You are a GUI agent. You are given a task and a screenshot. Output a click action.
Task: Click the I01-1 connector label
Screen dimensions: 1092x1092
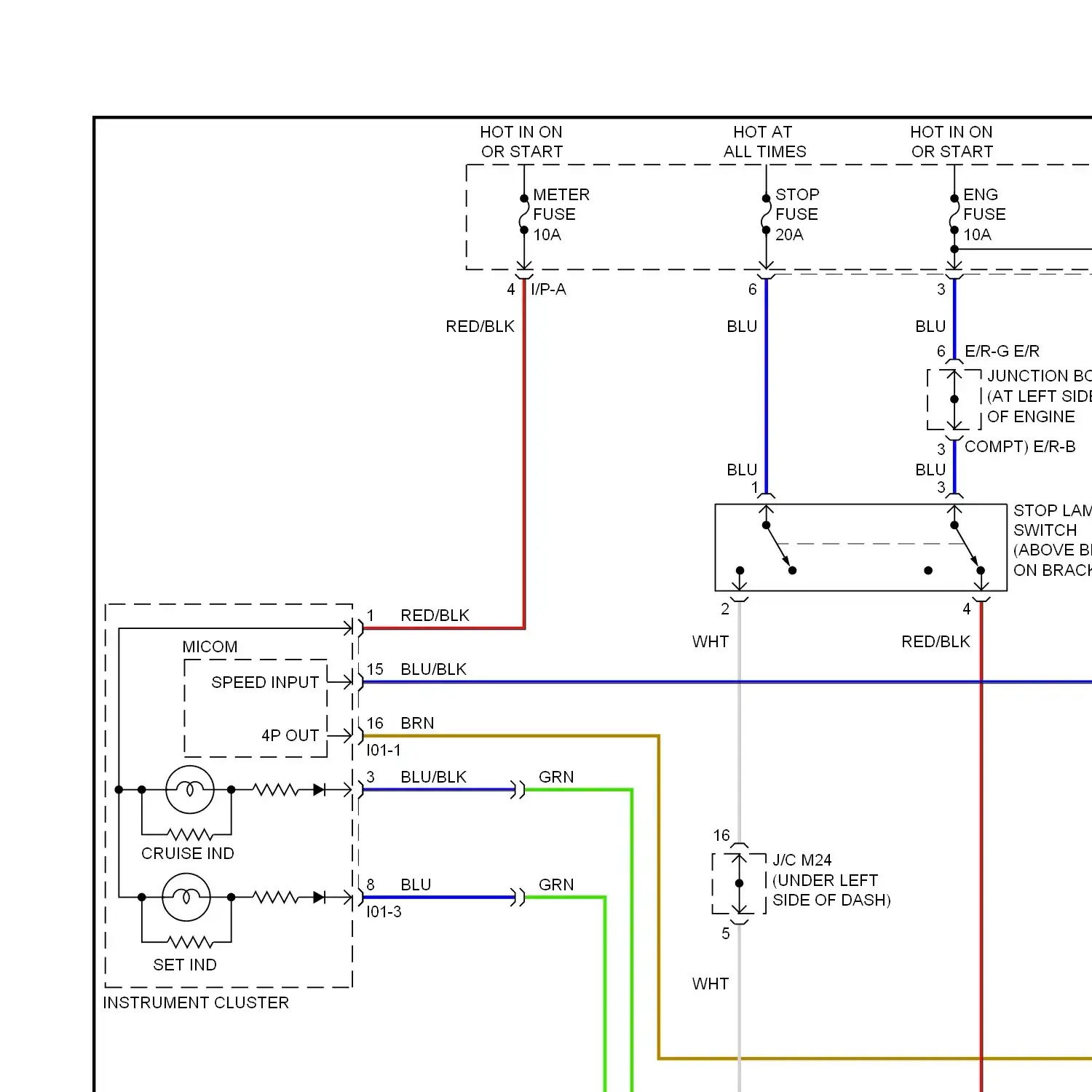click(x=384, y=750)
